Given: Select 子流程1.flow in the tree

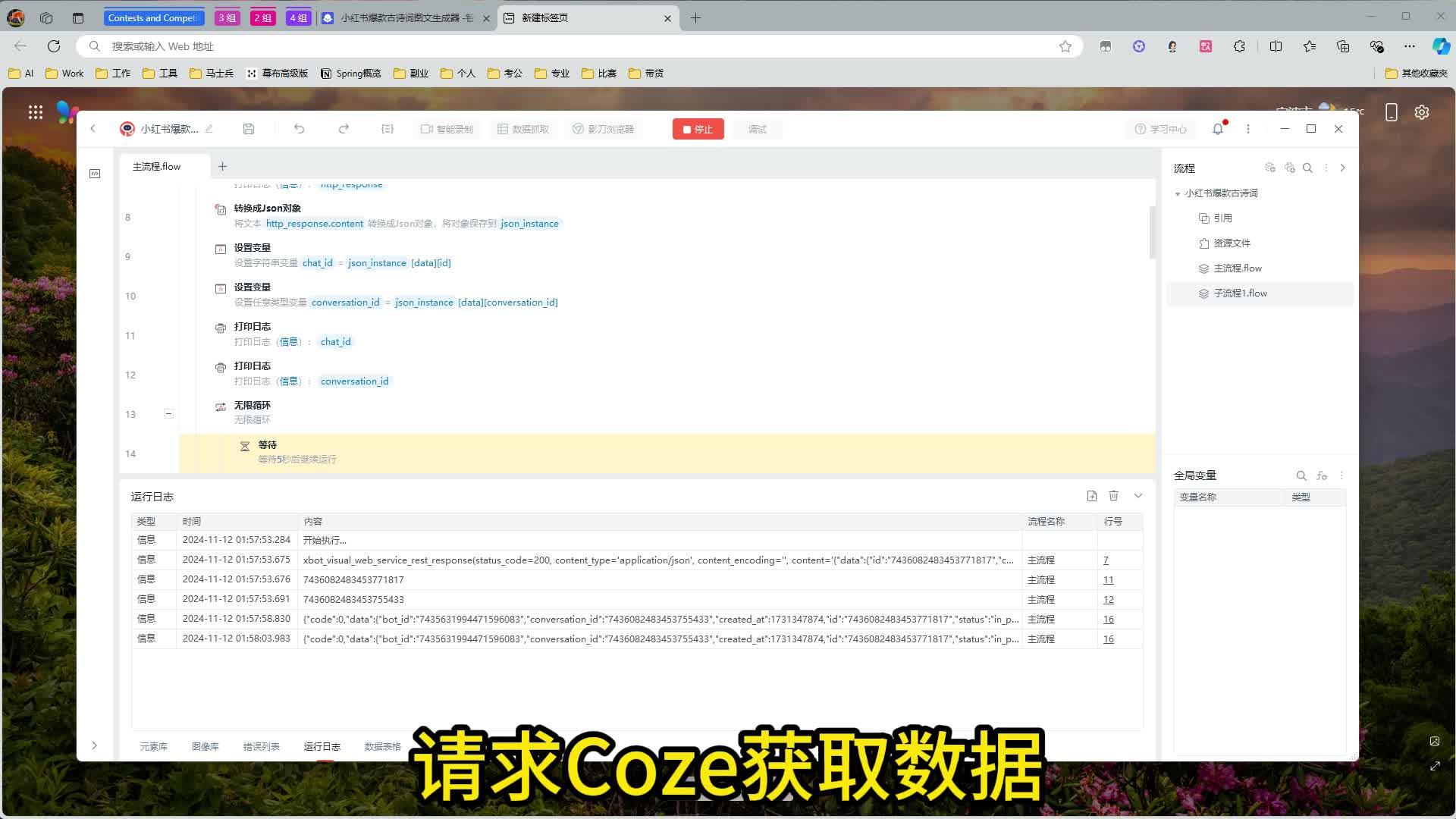Looking at the screenshot, I should [1241, 293].
